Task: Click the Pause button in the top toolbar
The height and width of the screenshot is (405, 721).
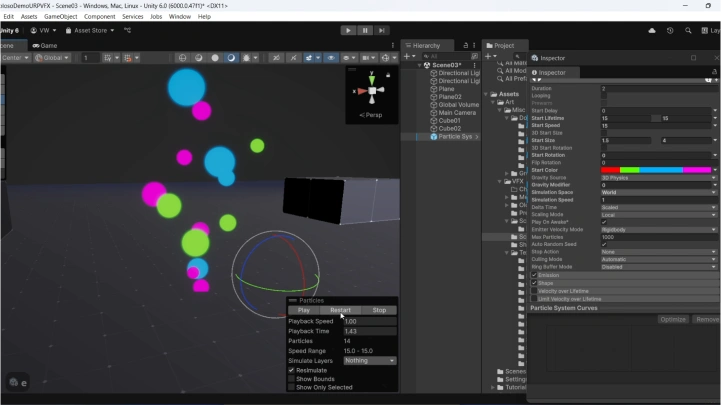Action: click(365, 30)
